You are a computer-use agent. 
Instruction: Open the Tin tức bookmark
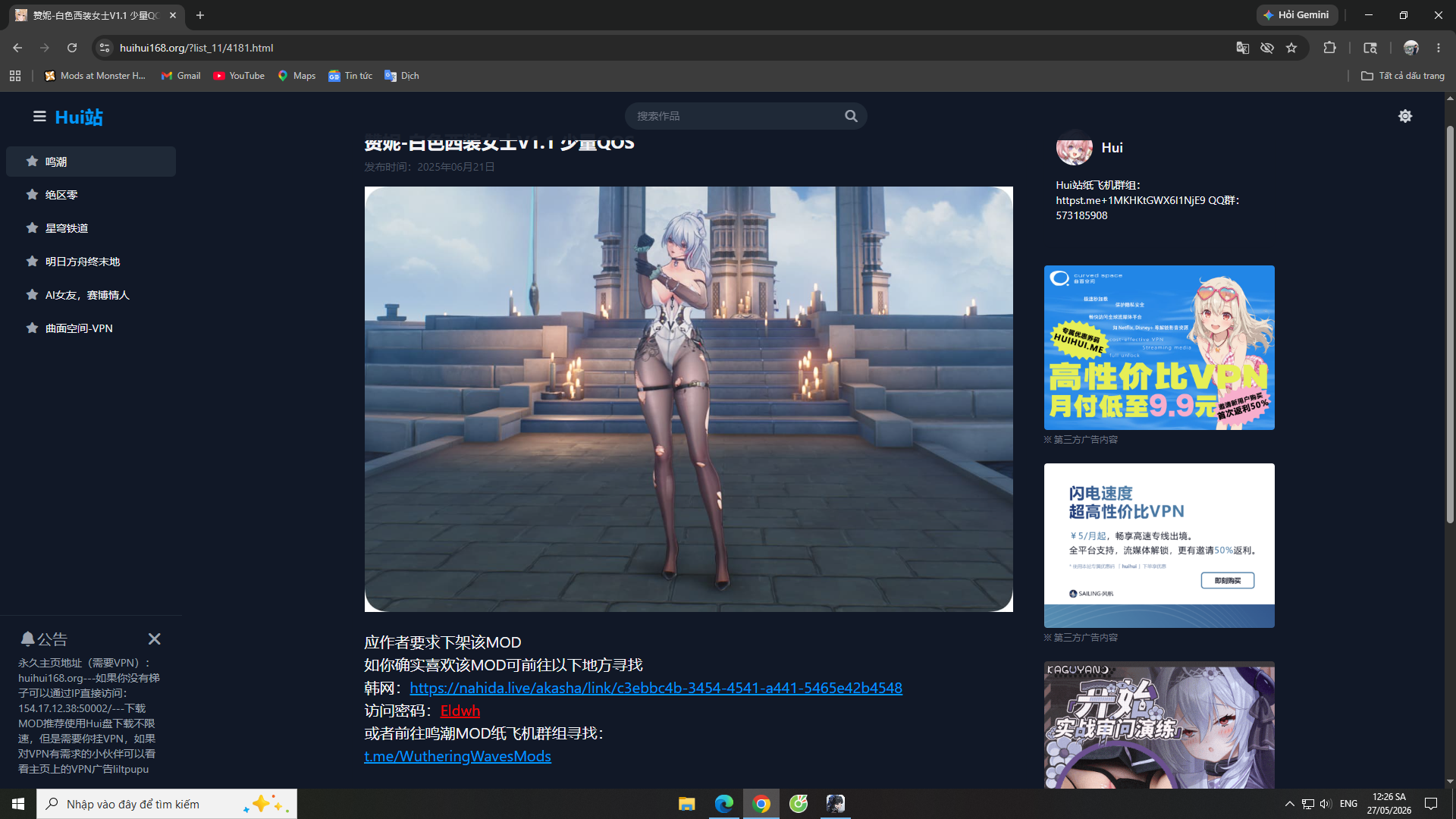coord(350,76)
